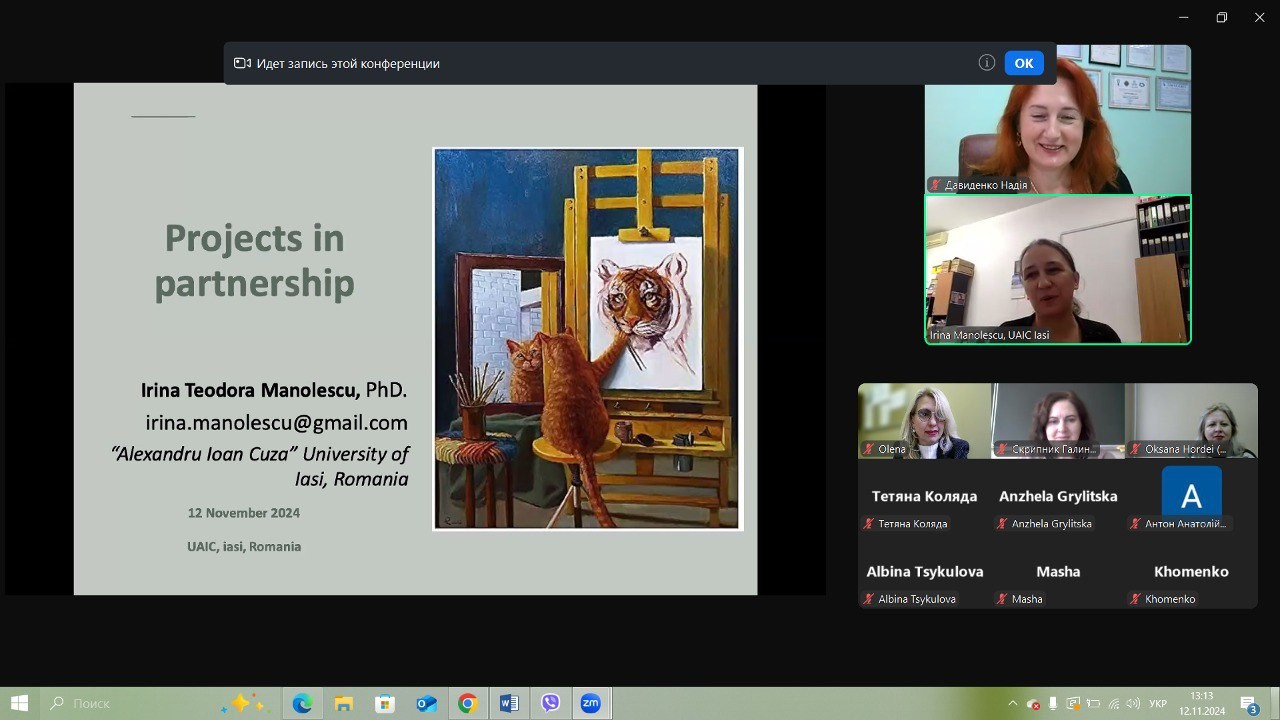Click the muted mic icon next to Olena
This screenshot has width=1280, height=720.
coord(869,449)
